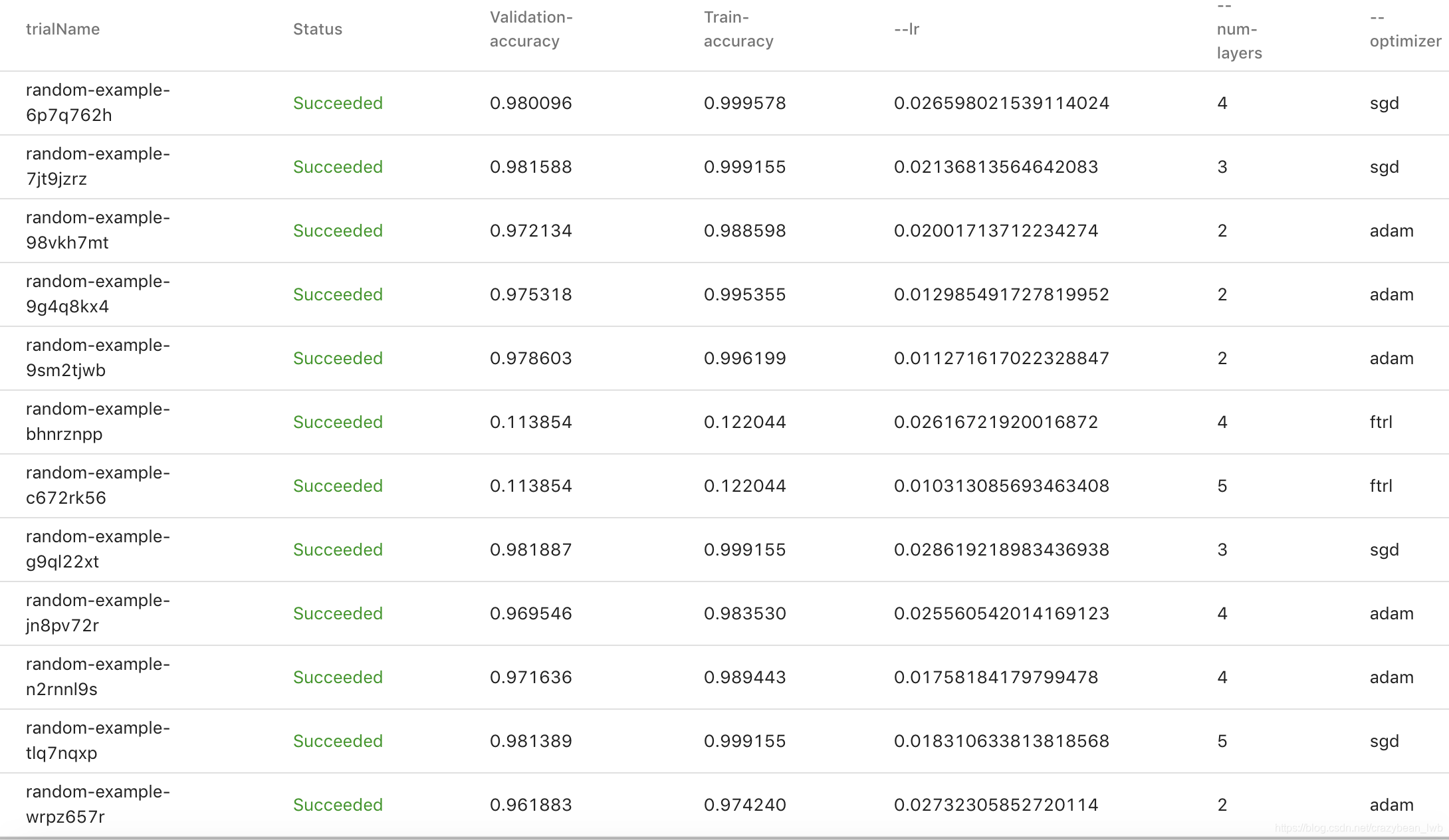Click train accuracy value 0.995355
The height and width of the screenshot is (840, 1449).
pyautogui.click(x=745, y=294)
